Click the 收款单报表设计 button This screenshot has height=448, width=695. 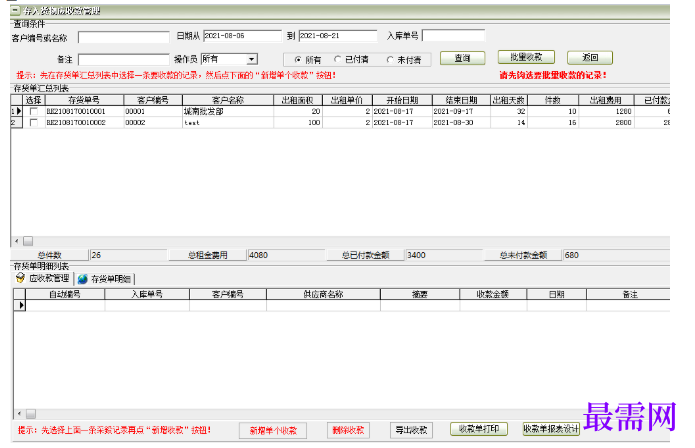click(551, 429)
